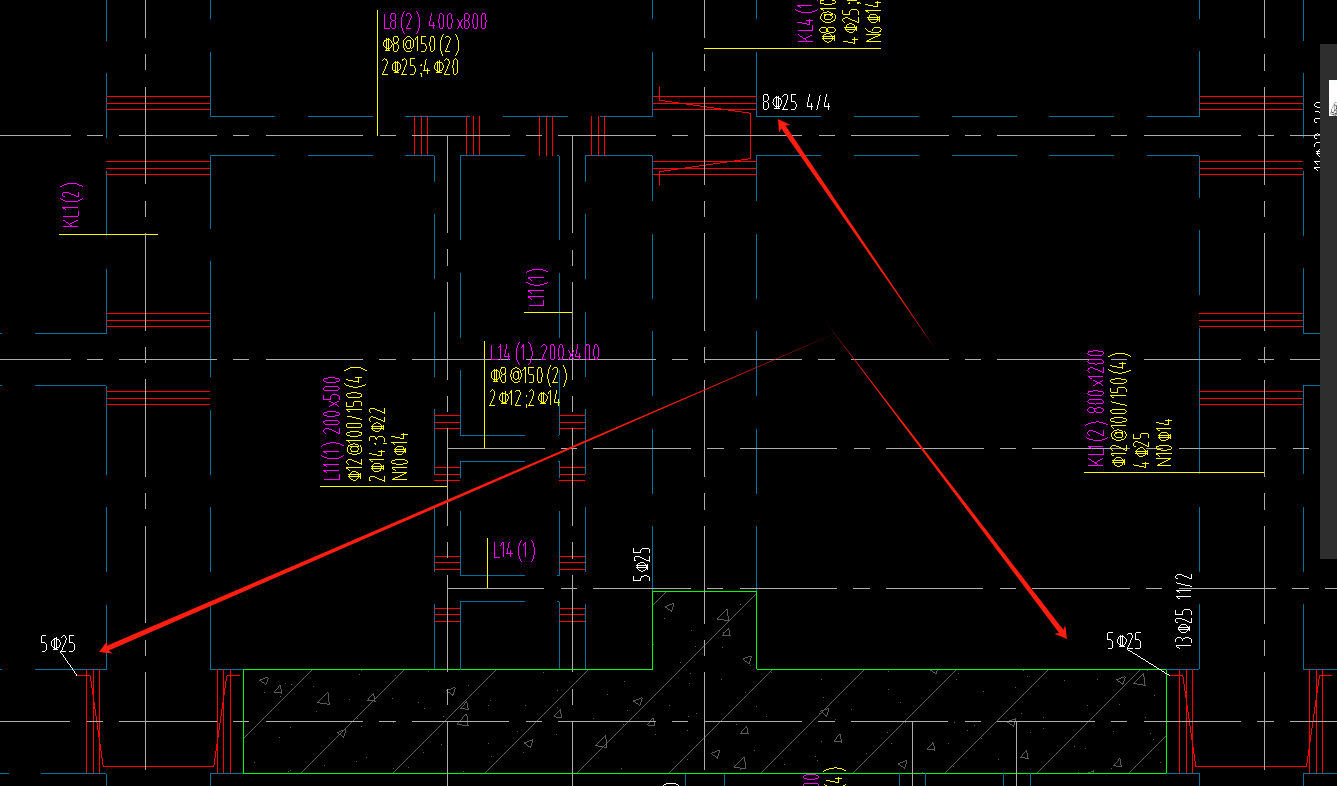Select 'Φ12@100/150(4)' beside L11(1) 200x500
The image size is (1337, 786).
click(355, 422)
